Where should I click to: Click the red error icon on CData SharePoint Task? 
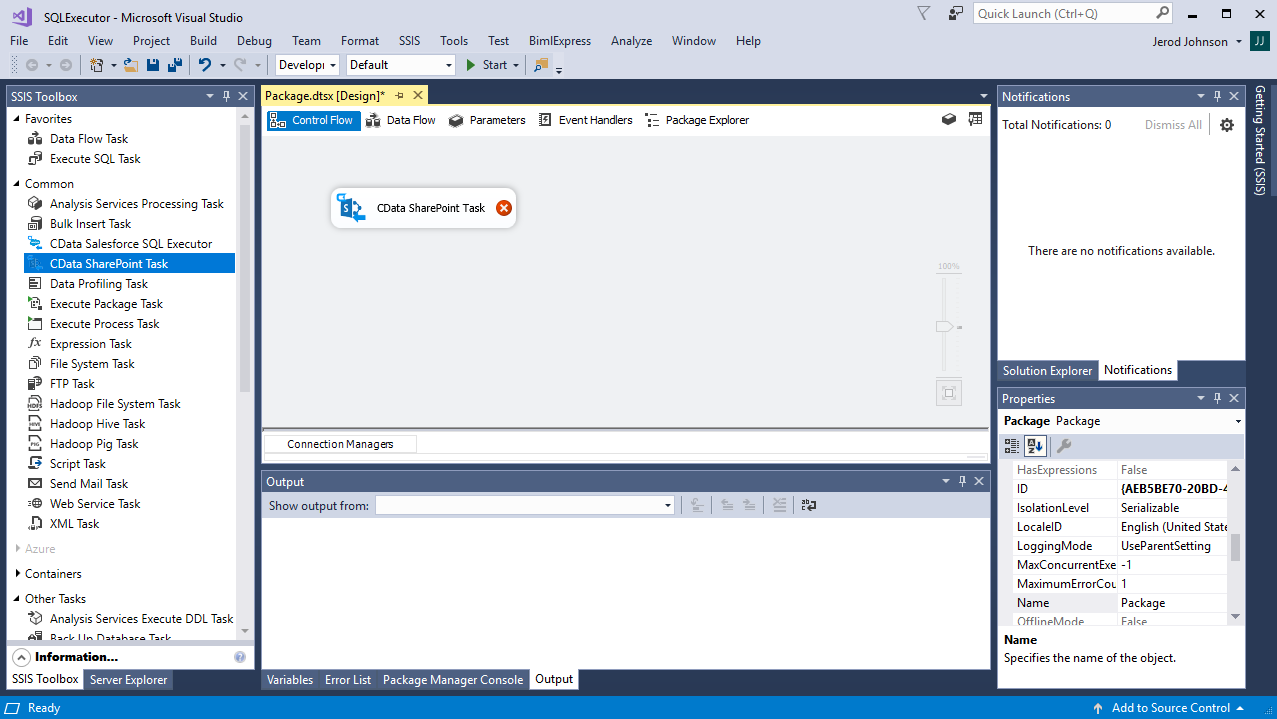[x=504, y=208]
